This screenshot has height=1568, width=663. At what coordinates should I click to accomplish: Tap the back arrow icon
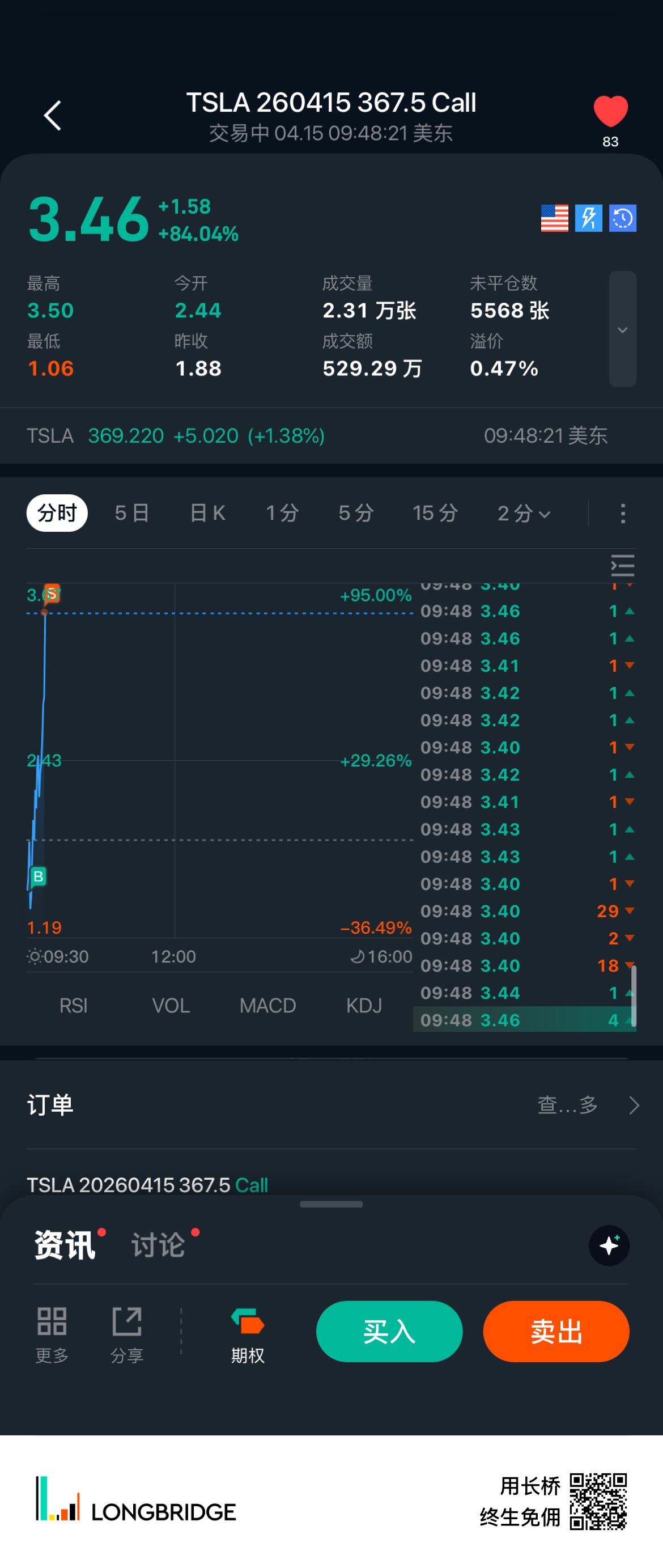53,116
